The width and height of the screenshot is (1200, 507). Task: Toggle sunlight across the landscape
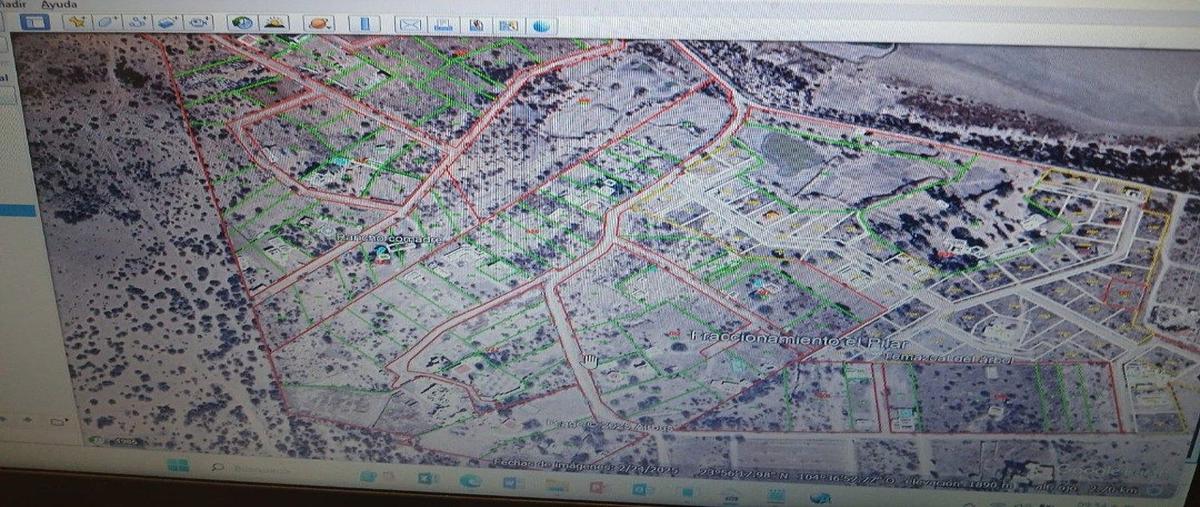pyautogui.click(x=274, y=22)
